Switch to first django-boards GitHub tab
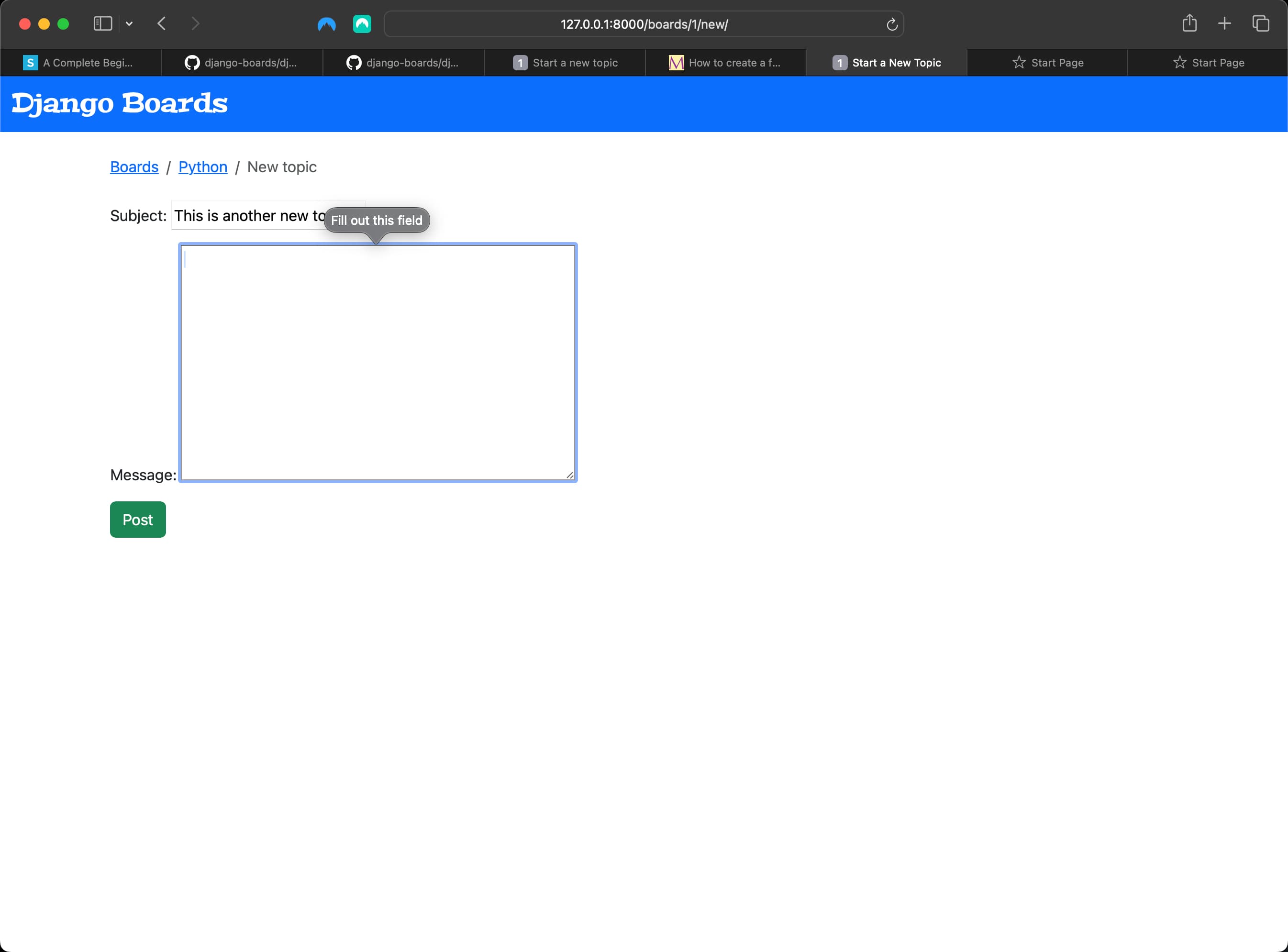This screenshot has width=1288, height=952. click(x=242, y=63)
